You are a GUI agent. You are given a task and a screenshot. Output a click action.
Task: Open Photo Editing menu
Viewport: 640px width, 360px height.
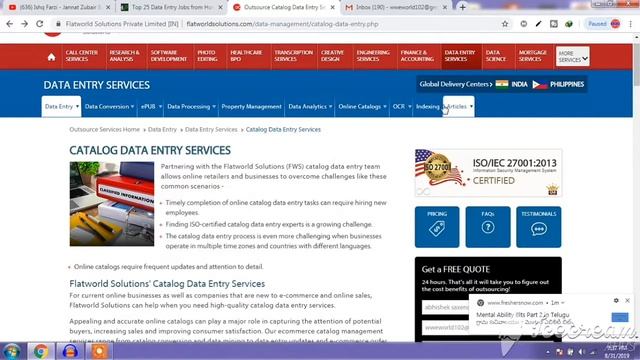[207, 56]
